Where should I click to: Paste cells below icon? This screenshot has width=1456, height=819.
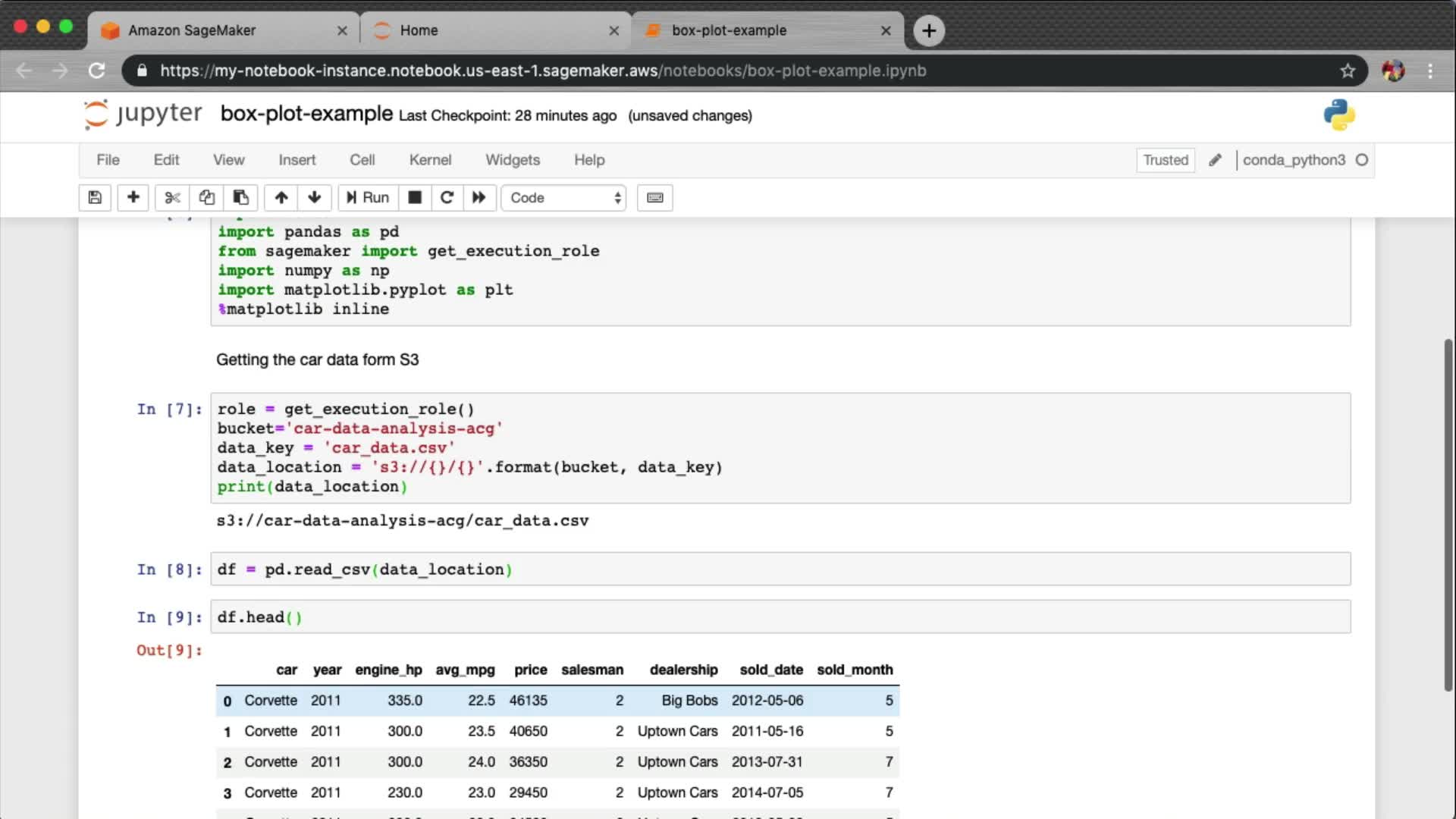click(x=240, y=198)
